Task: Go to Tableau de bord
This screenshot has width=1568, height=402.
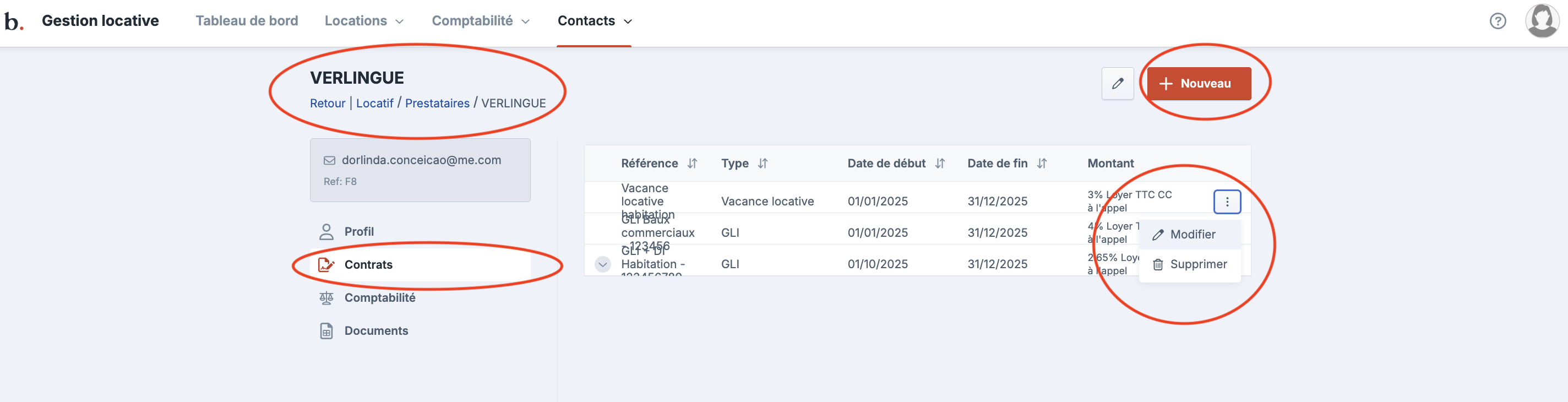Action: pyautogui.click(x=247, y=21)
